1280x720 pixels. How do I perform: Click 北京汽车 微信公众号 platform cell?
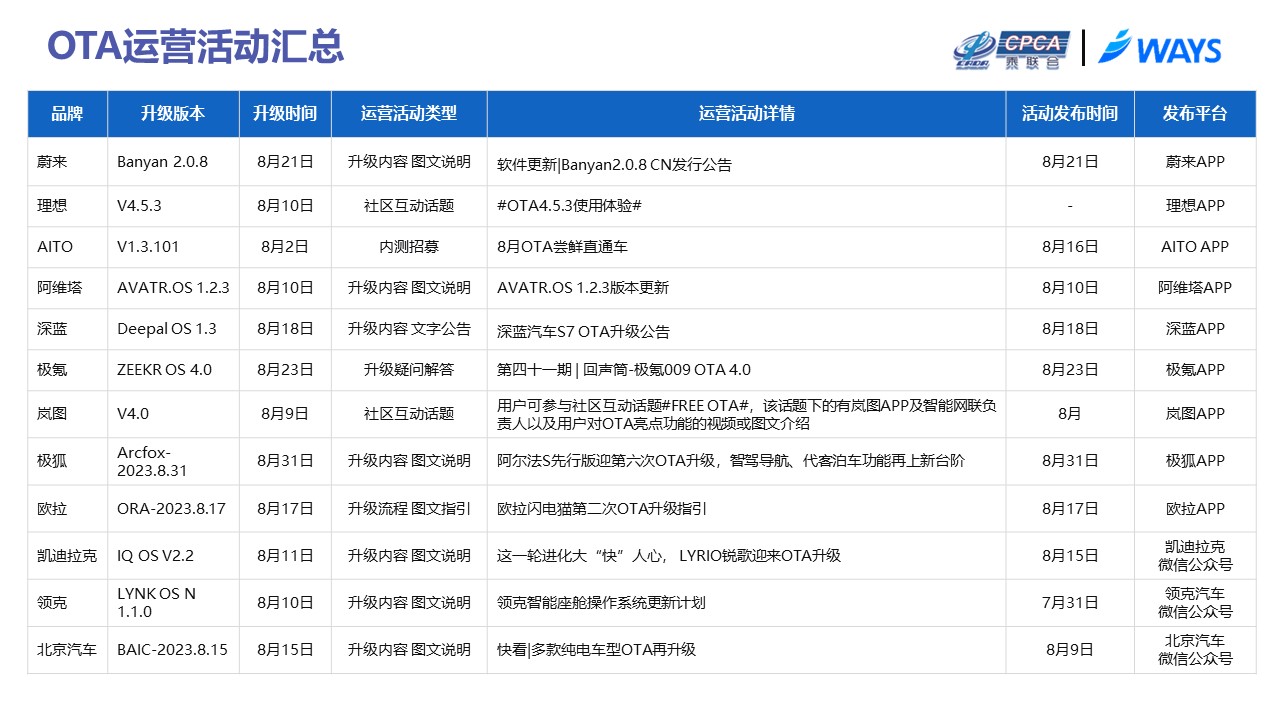click(1195, 650)
